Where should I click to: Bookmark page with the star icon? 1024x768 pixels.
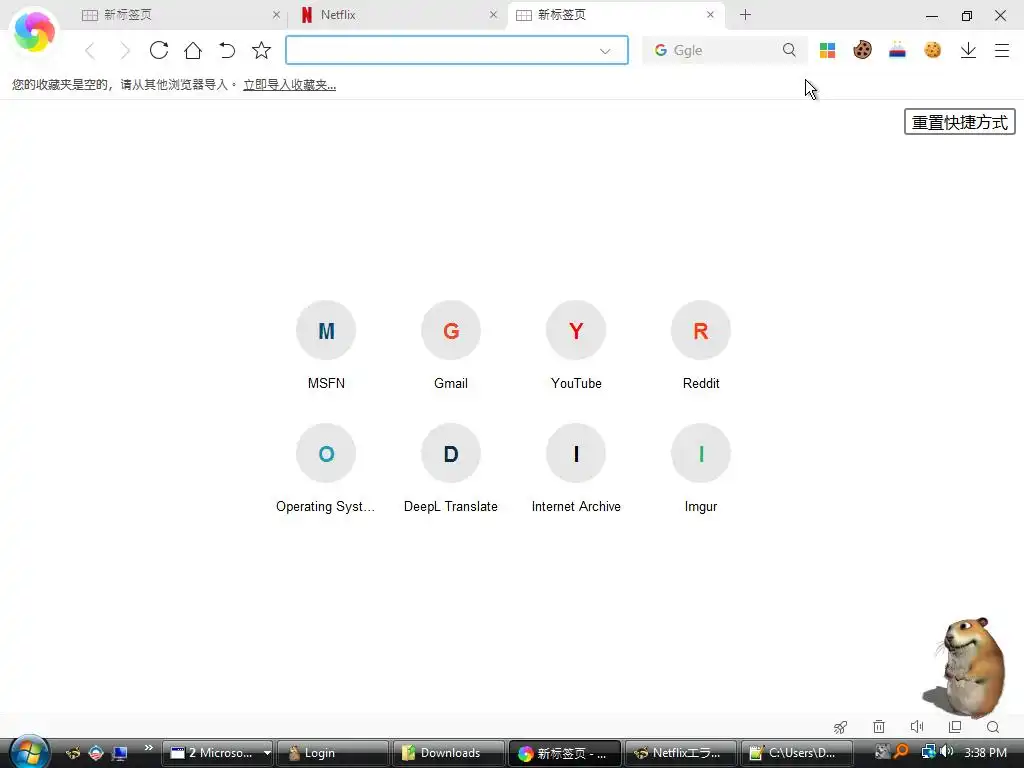pyautogui.click(x=261, y=50)
